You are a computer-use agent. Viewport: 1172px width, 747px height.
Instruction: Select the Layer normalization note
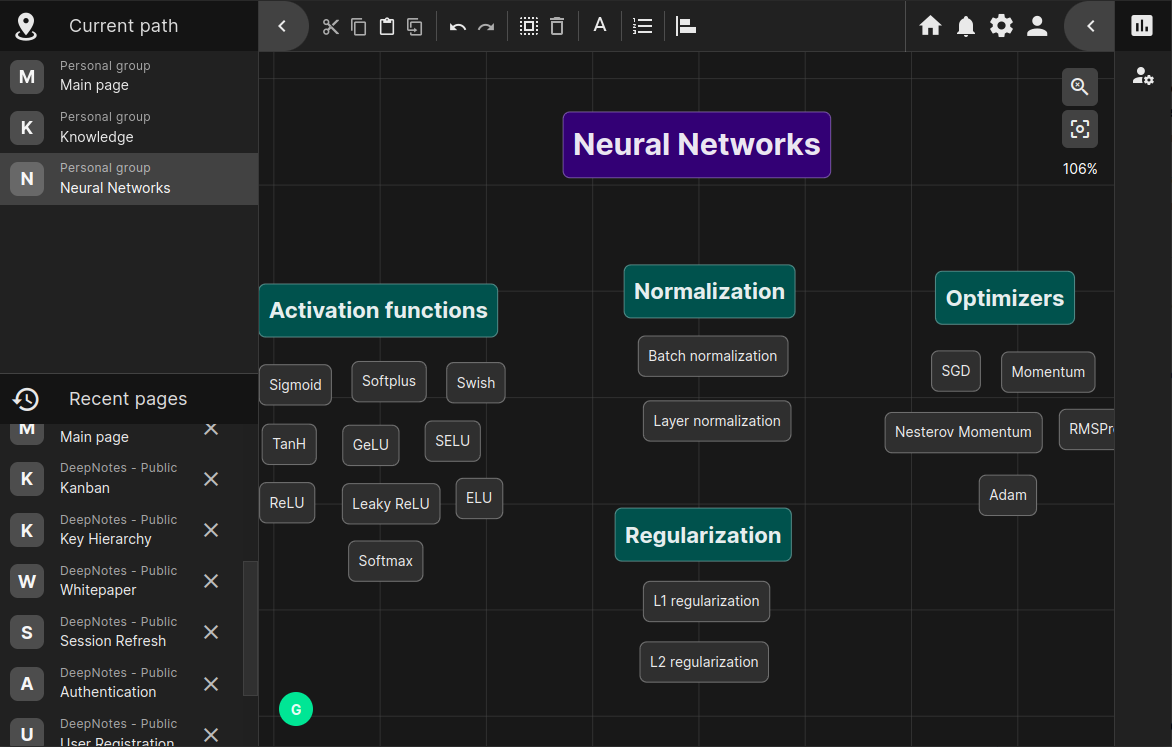pyautogui.click(x=717, y=421)
